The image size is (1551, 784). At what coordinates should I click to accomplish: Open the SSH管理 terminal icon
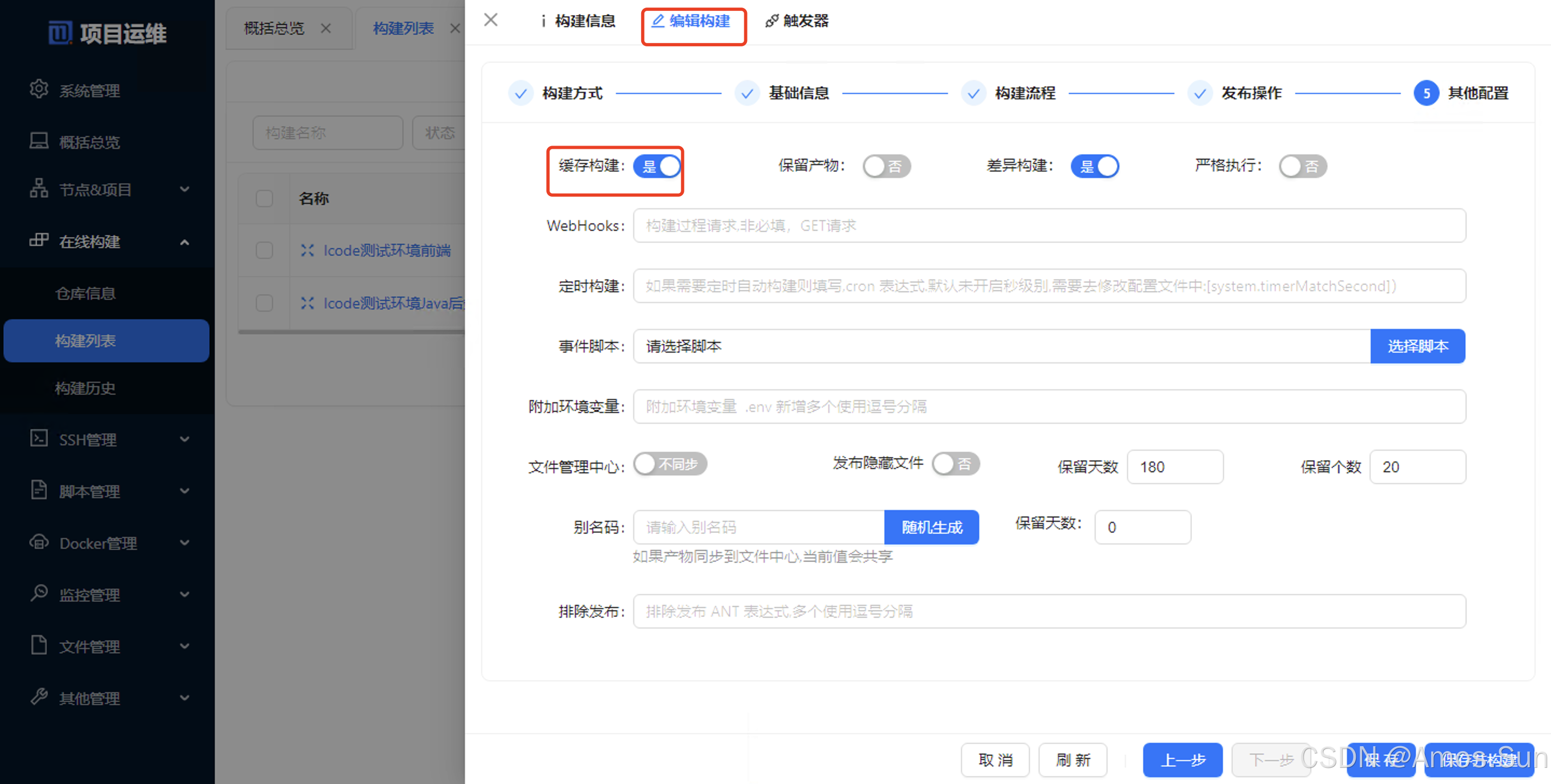(x=38, y=439)
